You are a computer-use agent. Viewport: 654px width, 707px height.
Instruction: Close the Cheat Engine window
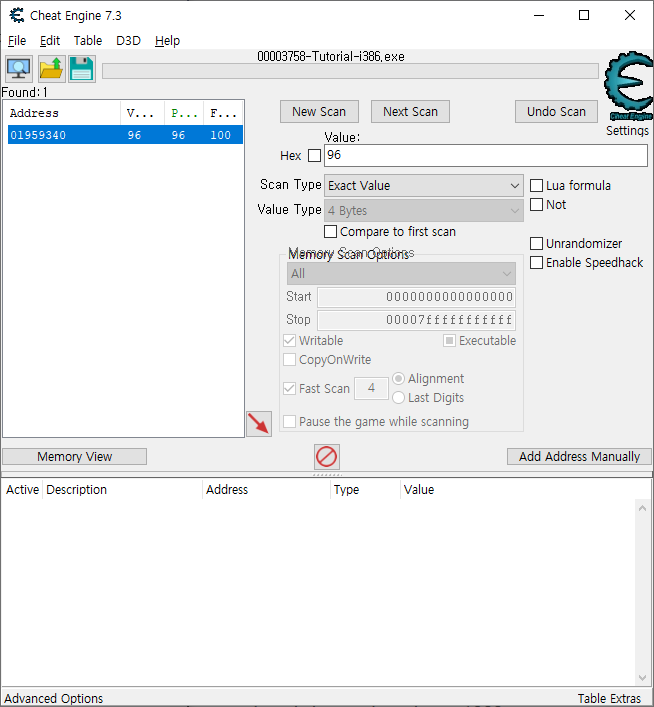(x=630, y=15)
